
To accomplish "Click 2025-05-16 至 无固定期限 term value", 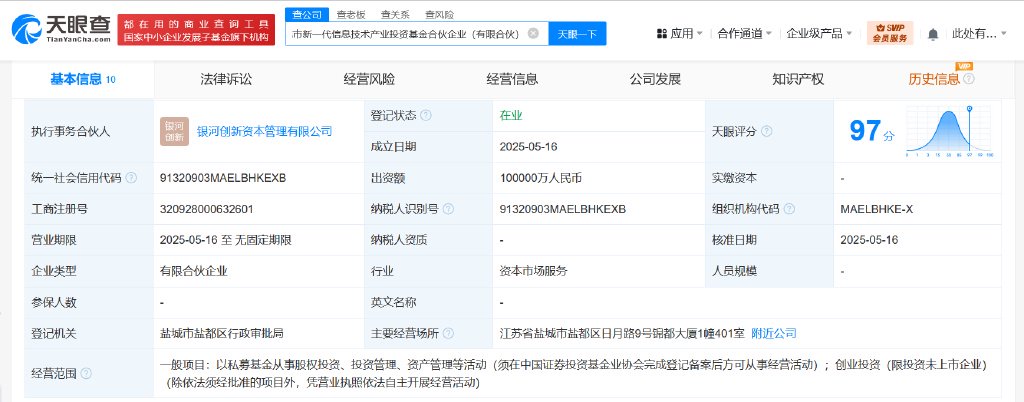I will click(225, 240).
